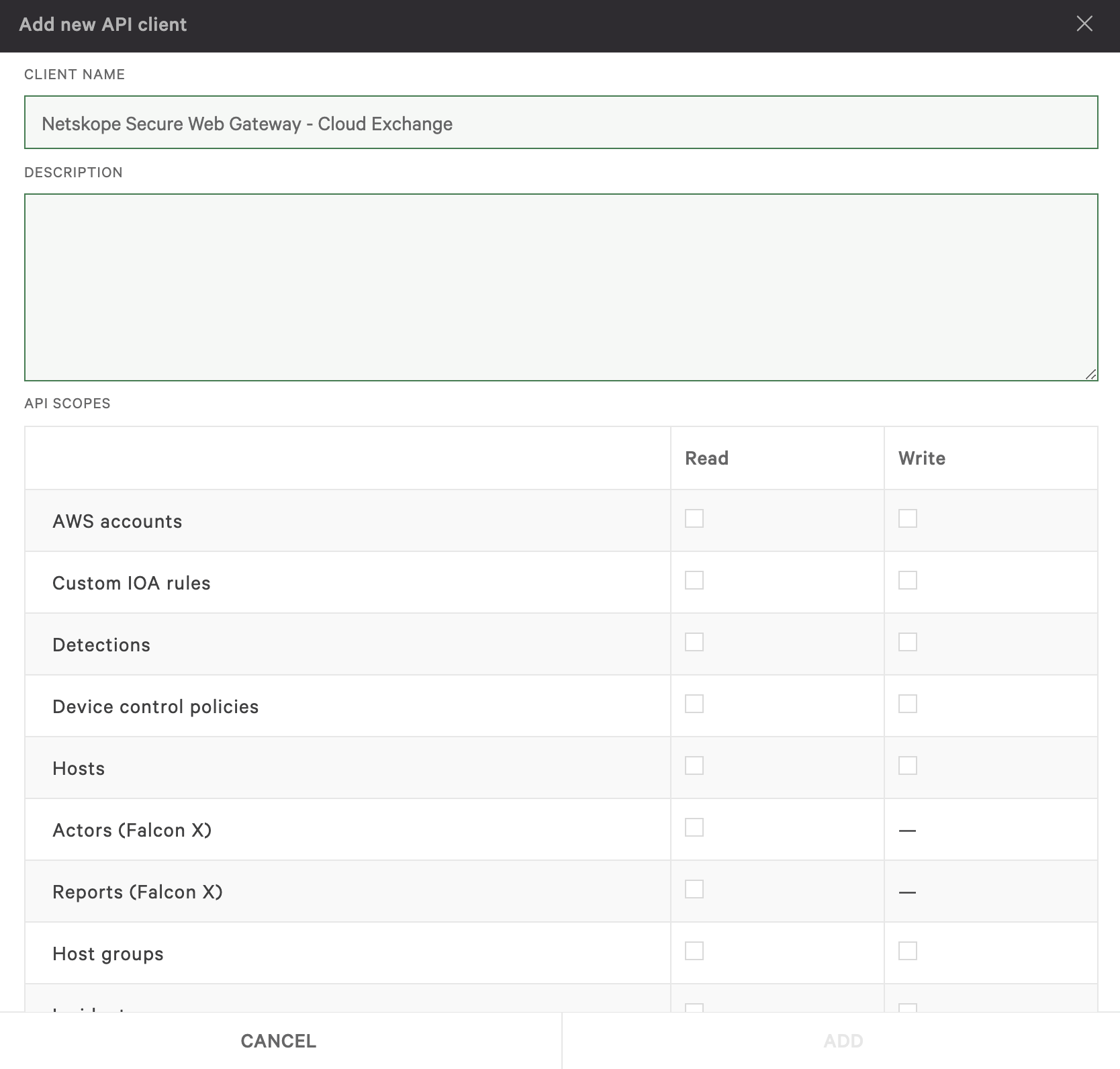Click the Detections scope label
Screen dimensions: 1120x1069
pyautogui.click(x=101, y=645)
